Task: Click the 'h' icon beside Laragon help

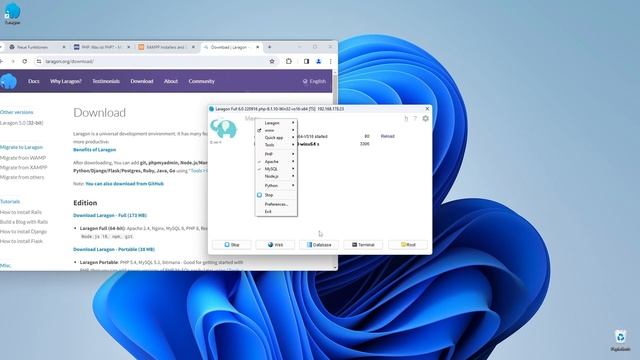Action: pos(406,118)
